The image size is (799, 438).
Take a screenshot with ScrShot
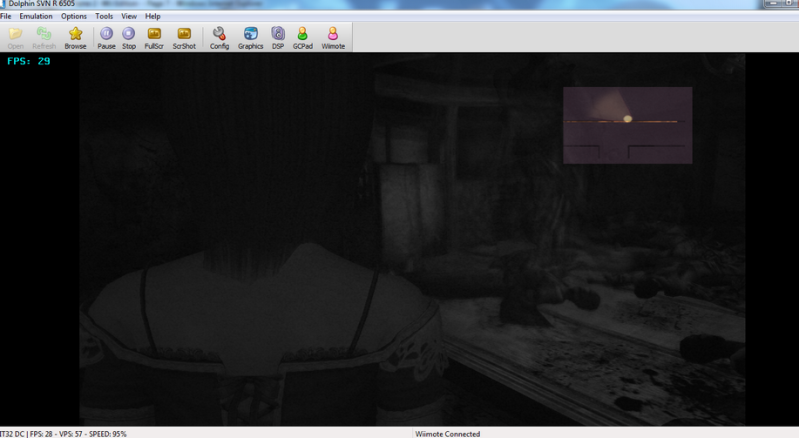184,37
